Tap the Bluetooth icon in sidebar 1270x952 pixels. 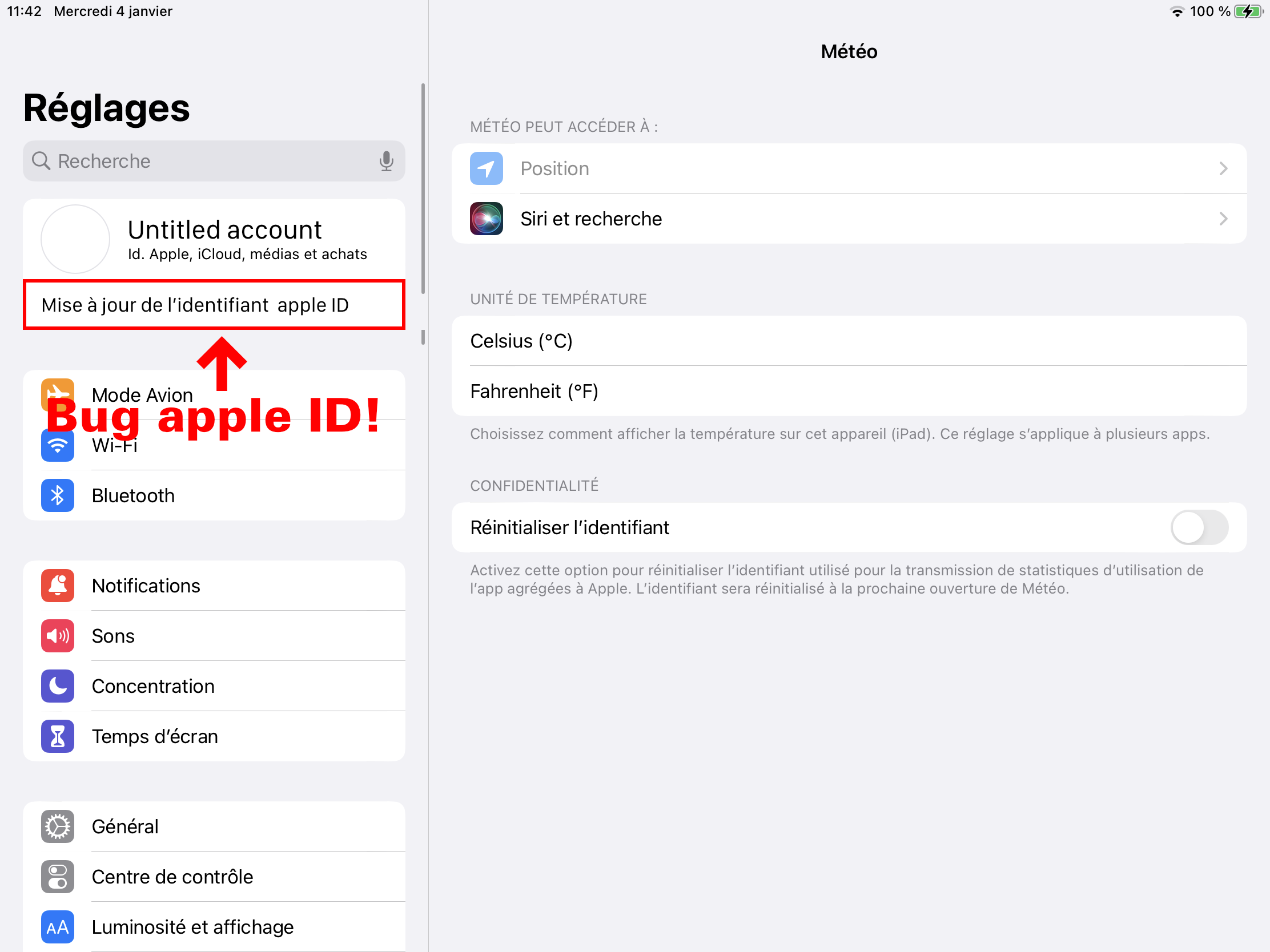tap(58, 495)
